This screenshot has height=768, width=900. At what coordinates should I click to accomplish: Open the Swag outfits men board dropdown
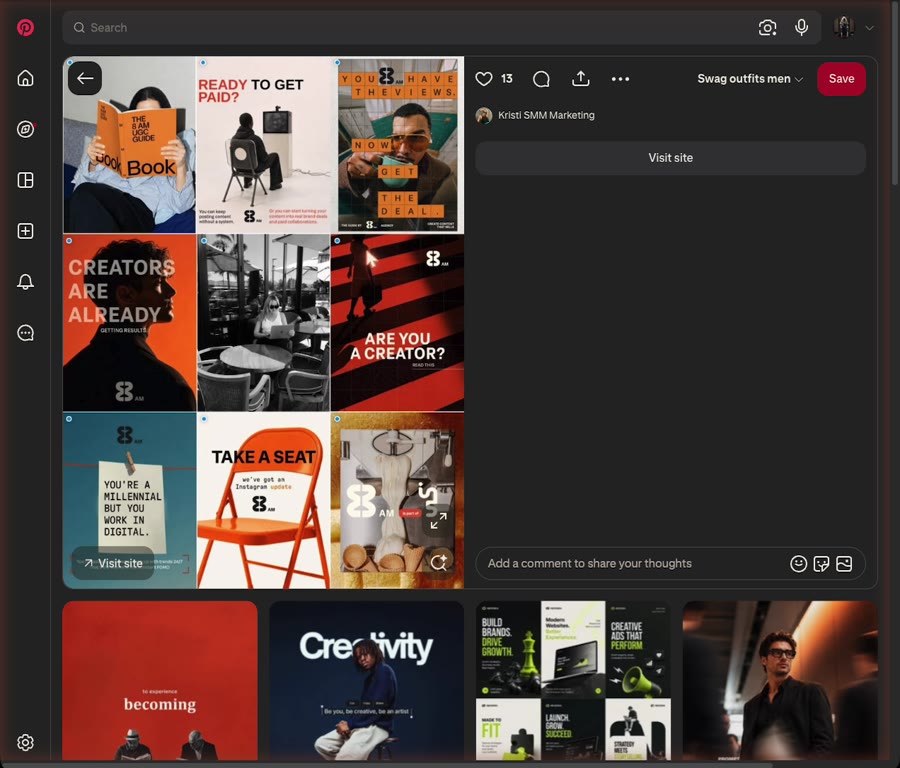[750, 79]
